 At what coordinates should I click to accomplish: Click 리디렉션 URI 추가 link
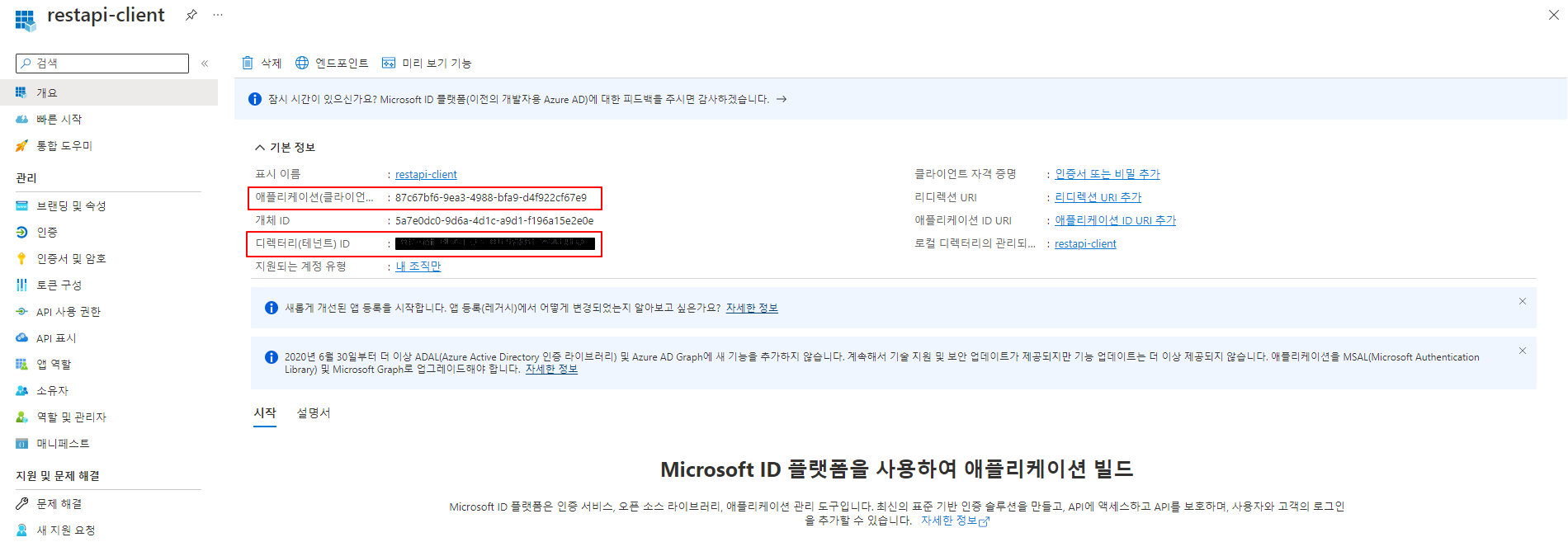pos(1098,197)
